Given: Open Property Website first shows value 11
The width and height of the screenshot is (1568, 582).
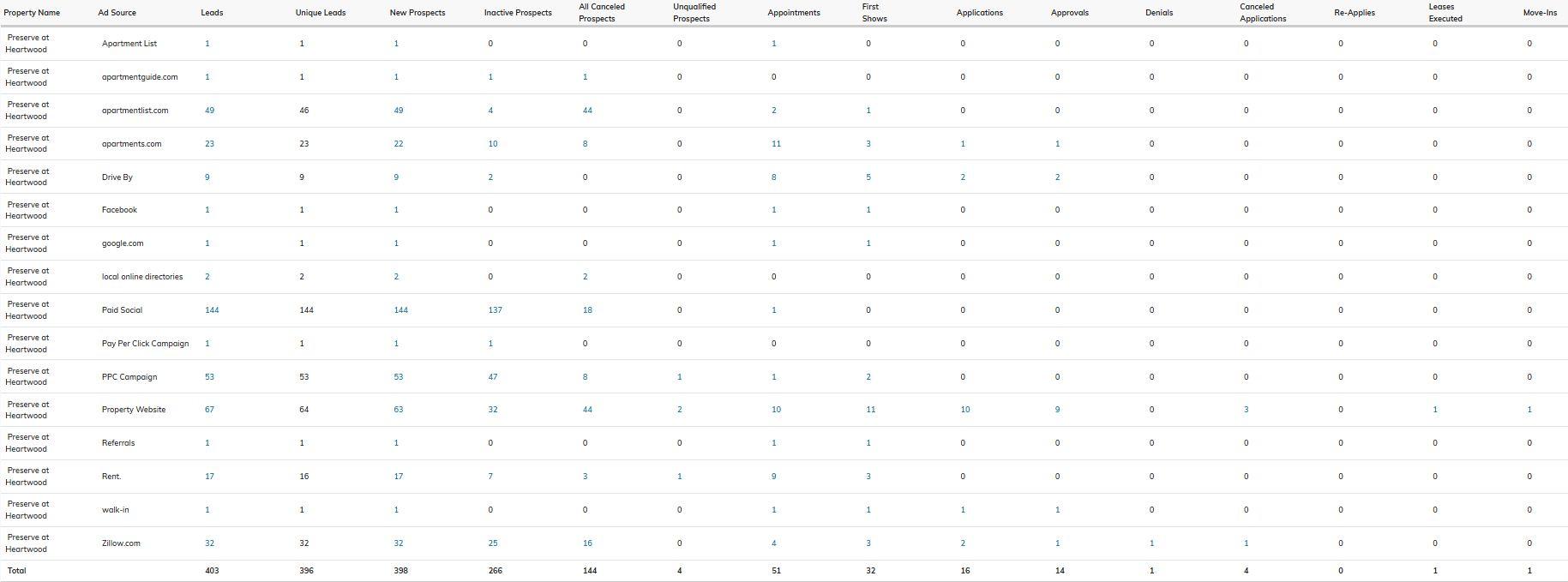Looking at the screenshot, I should (870, 410).
